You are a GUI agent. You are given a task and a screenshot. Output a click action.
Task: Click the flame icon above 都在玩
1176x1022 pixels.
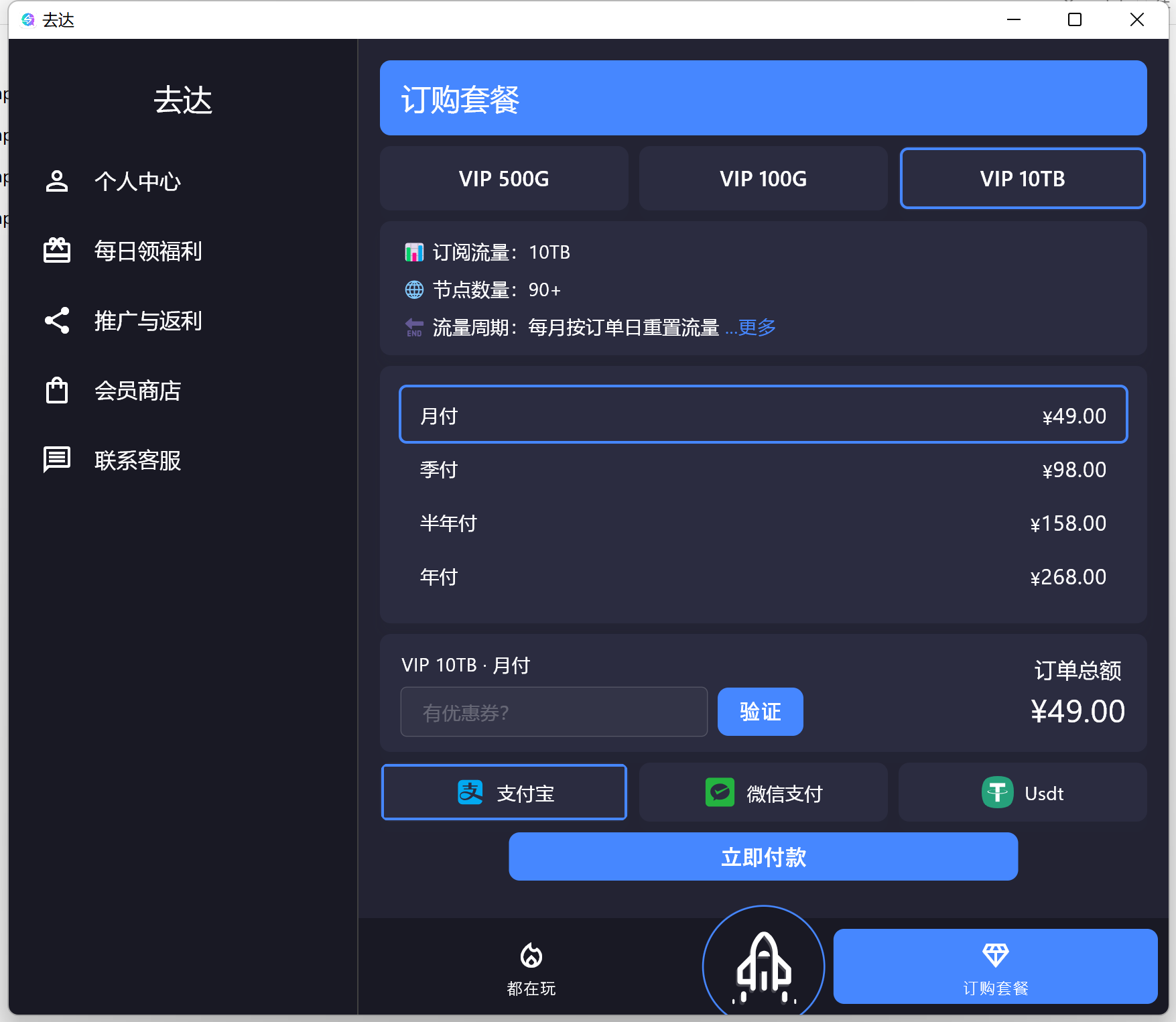tap(531, 956)
